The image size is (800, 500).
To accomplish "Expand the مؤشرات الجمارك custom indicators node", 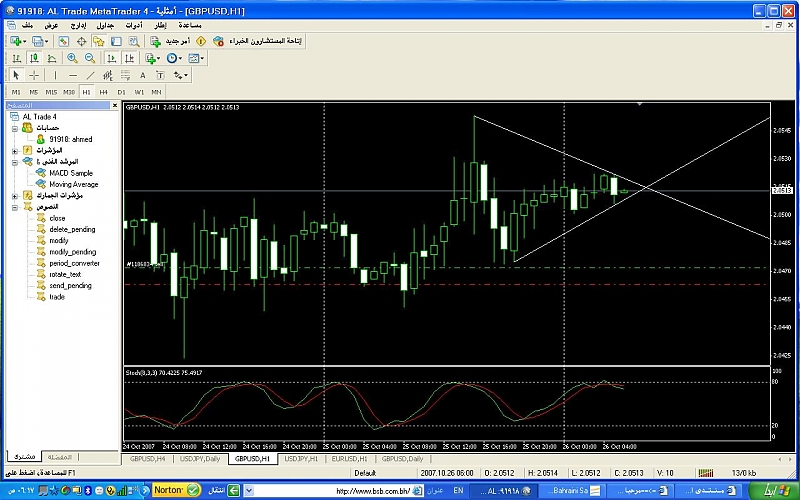I will pyautogui.click(x=15, y=196).
